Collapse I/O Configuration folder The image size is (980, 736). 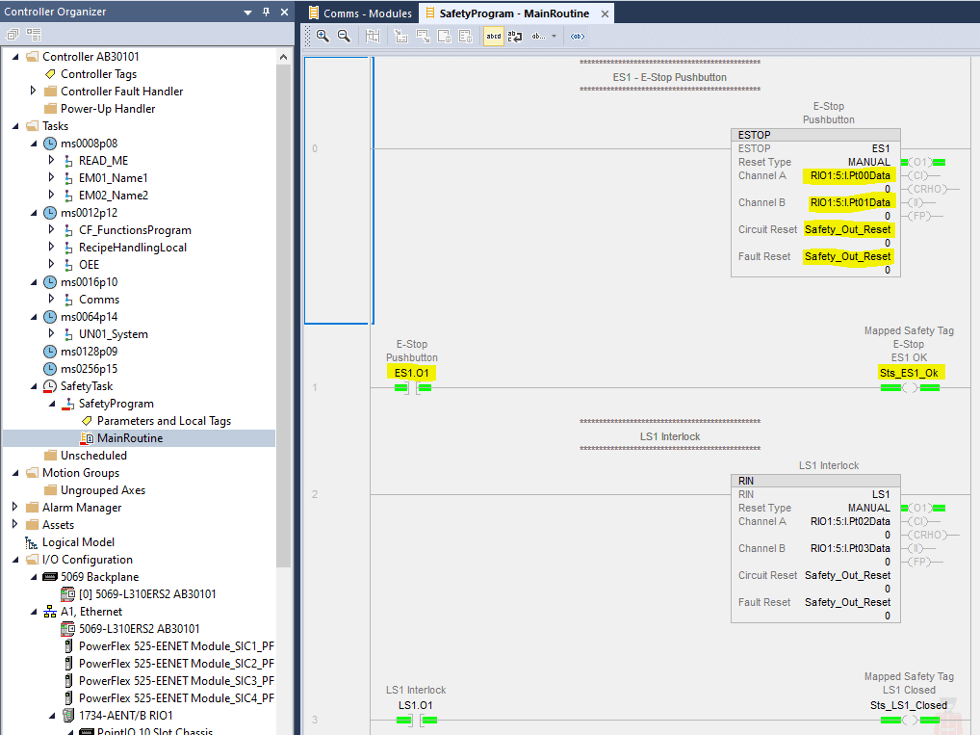16,560
